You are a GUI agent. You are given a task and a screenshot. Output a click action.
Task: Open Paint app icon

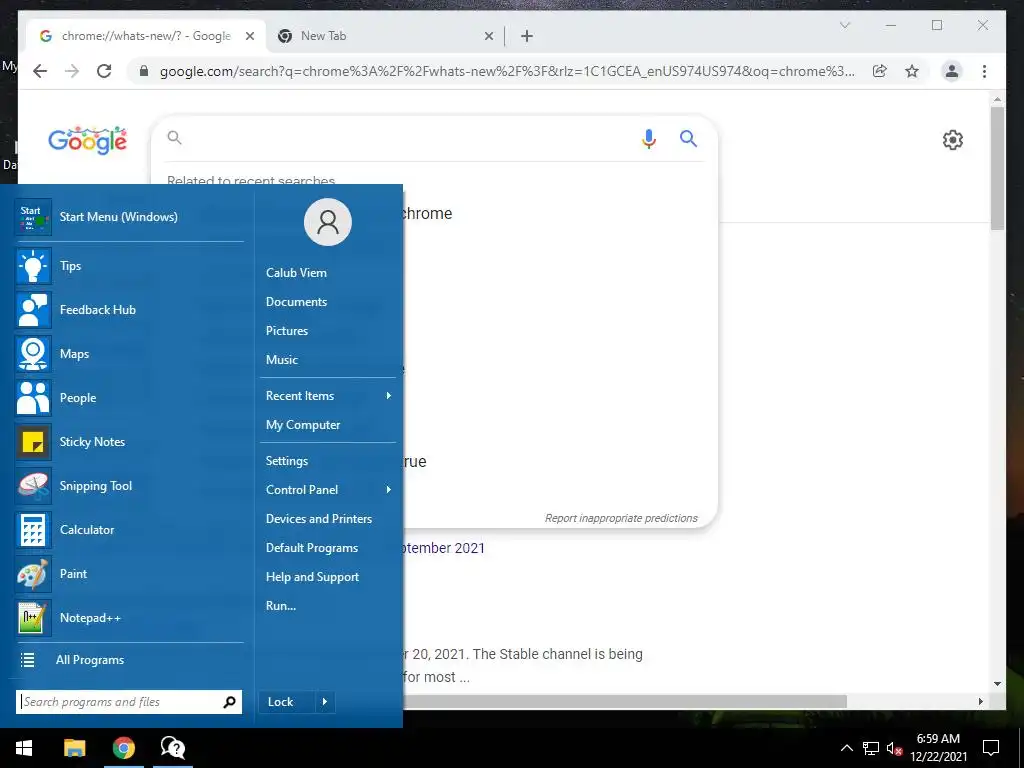33,574
